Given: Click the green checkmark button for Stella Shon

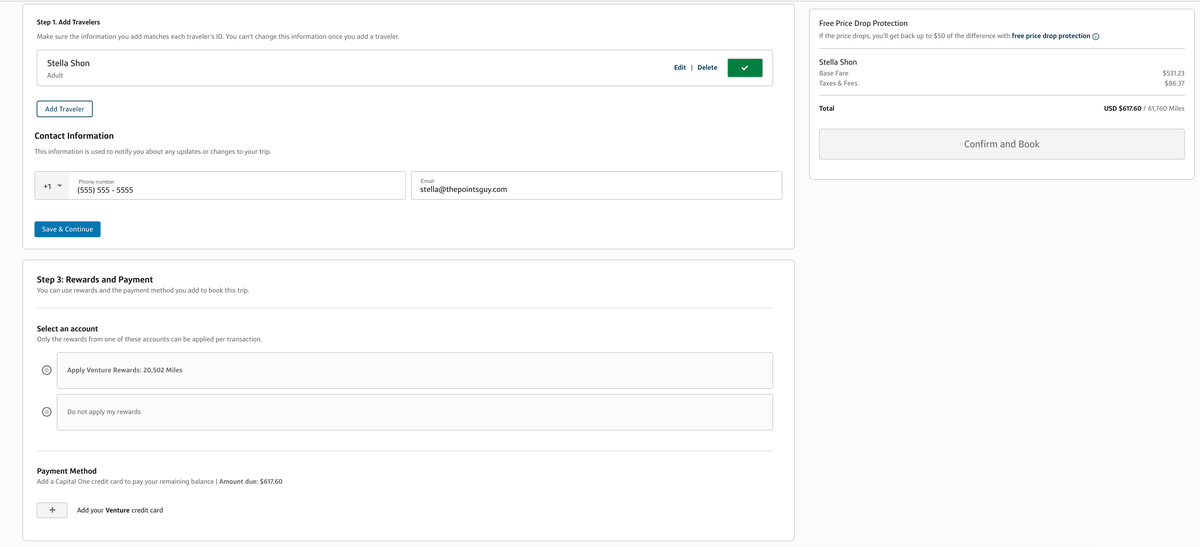Looking at the screenshot, I should 745,68.
